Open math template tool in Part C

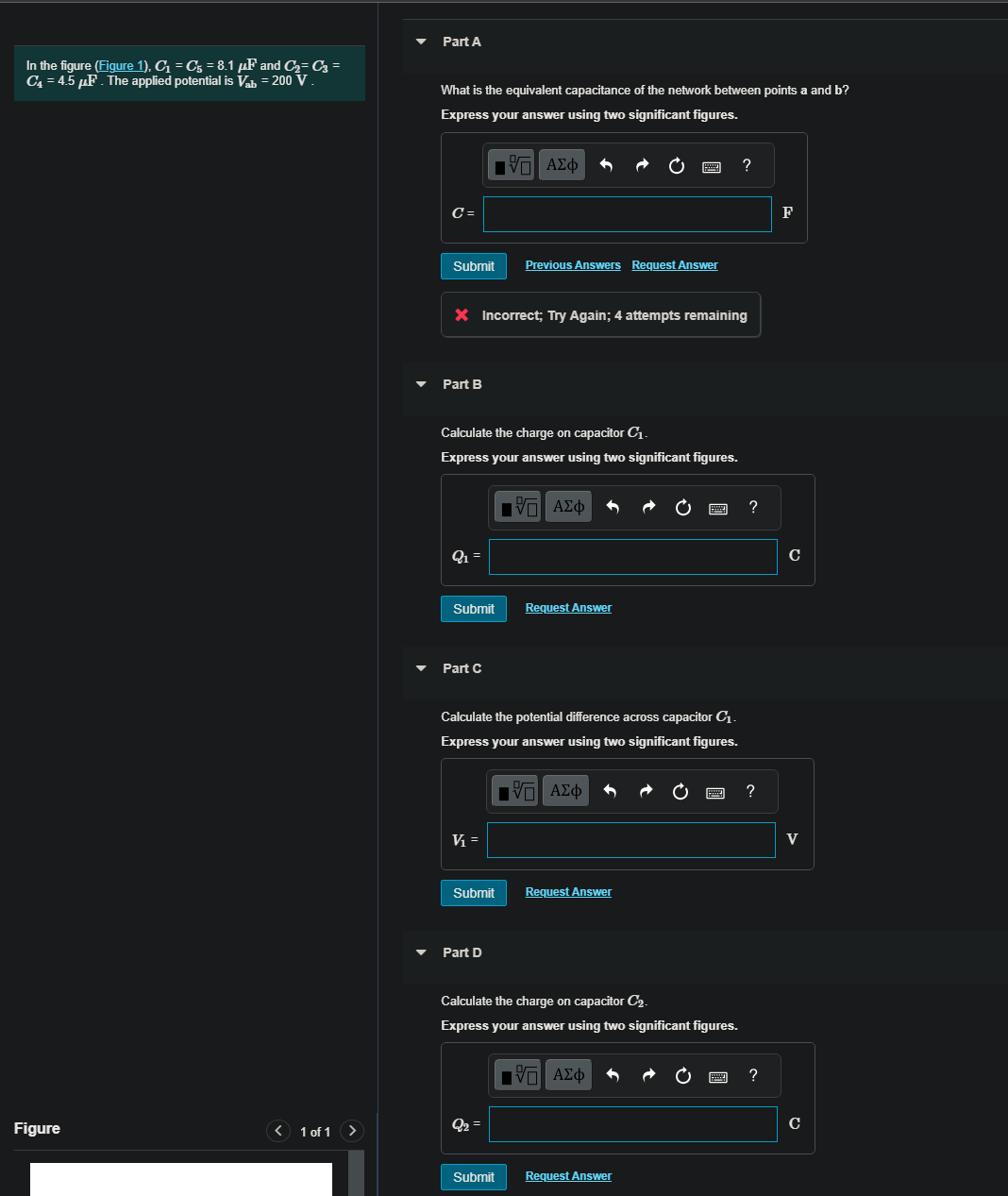coord(516,791)
